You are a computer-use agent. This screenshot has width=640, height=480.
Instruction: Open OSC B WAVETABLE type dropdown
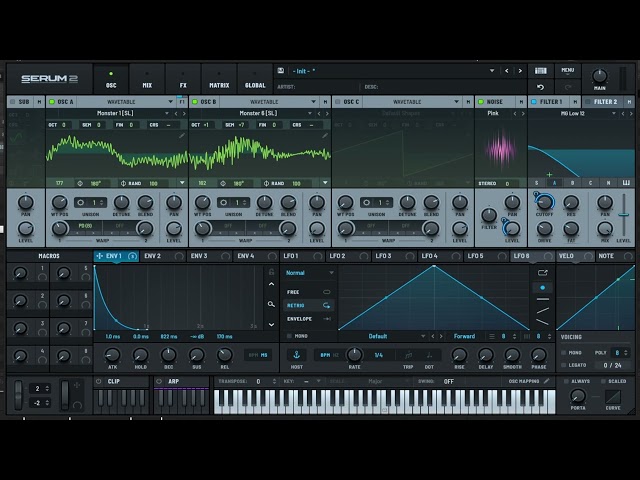click(270, 102)
